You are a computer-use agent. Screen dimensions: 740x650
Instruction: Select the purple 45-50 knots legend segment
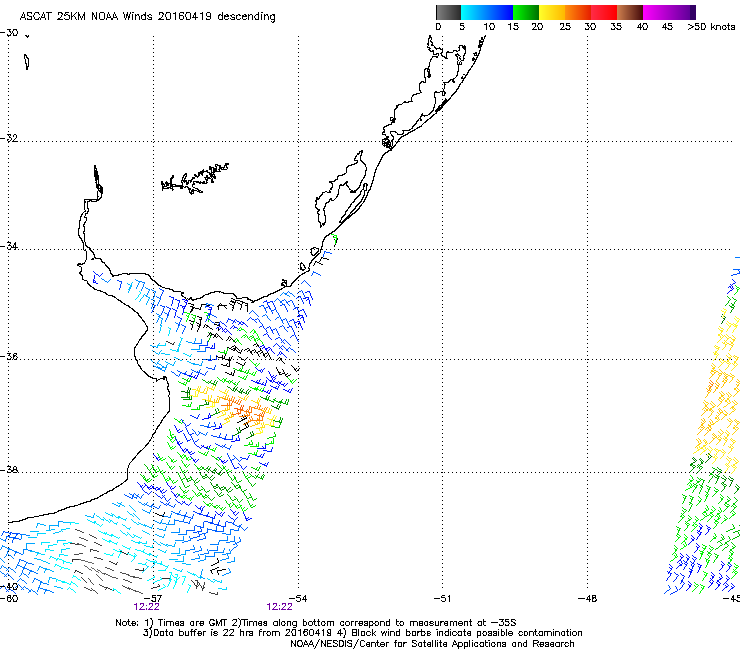[682, 12]
